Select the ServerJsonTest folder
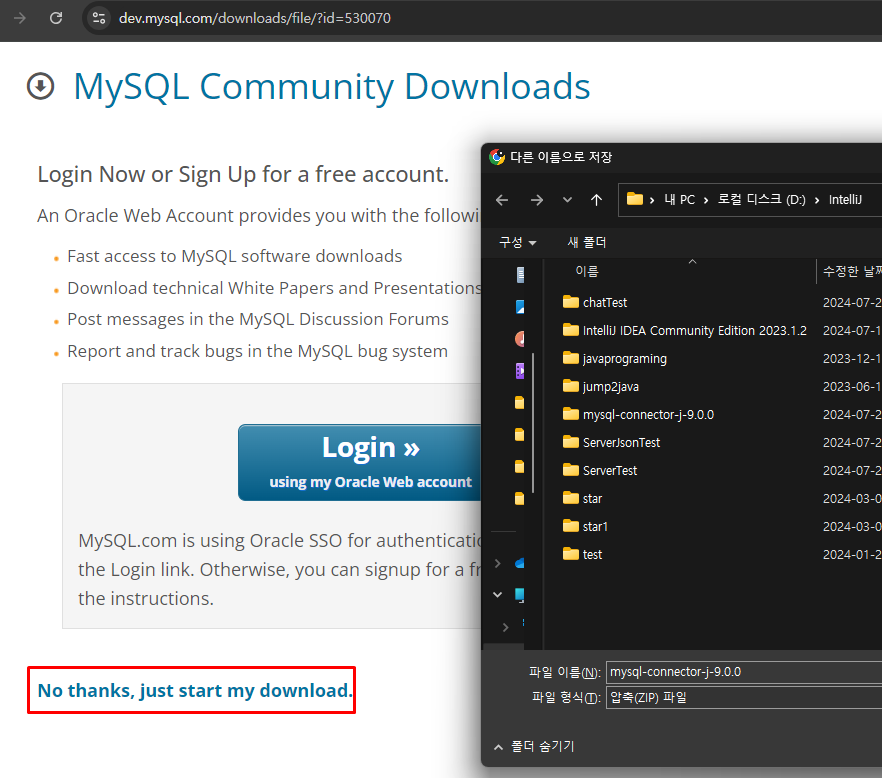The width and height of the screenshot is (882, 778). (621, 443)
